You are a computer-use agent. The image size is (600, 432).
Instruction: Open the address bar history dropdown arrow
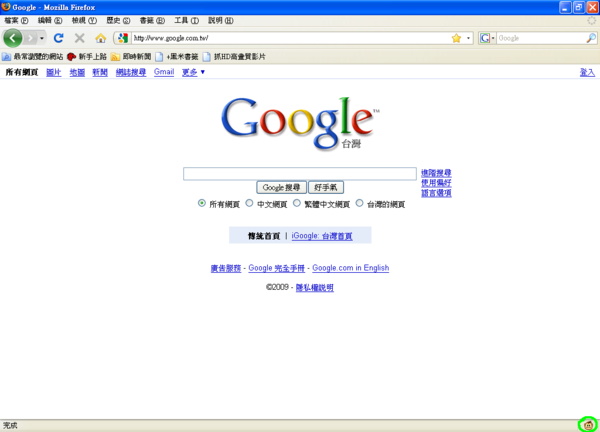click(468, 38)
